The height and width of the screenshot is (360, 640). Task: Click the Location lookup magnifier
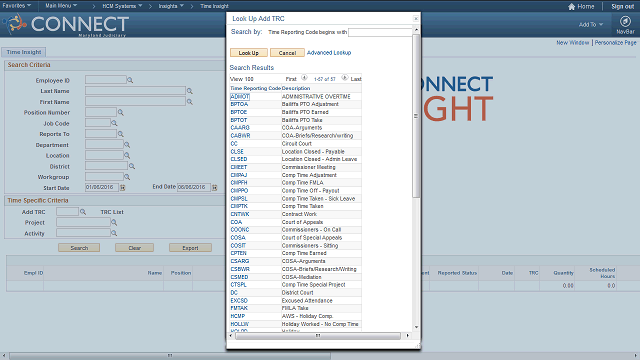coord(127,155)
